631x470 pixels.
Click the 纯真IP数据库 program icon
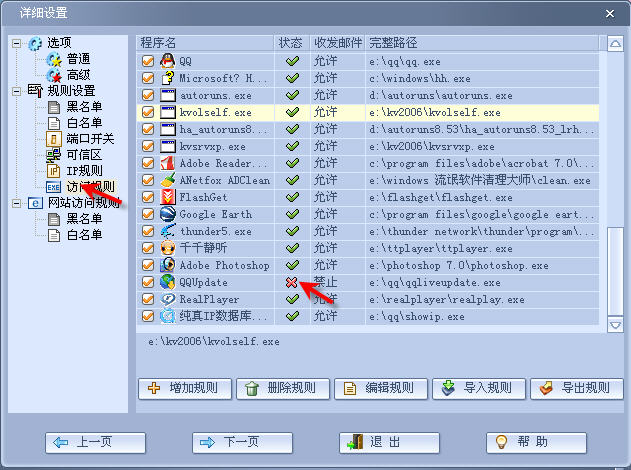[x=167, y=316]
